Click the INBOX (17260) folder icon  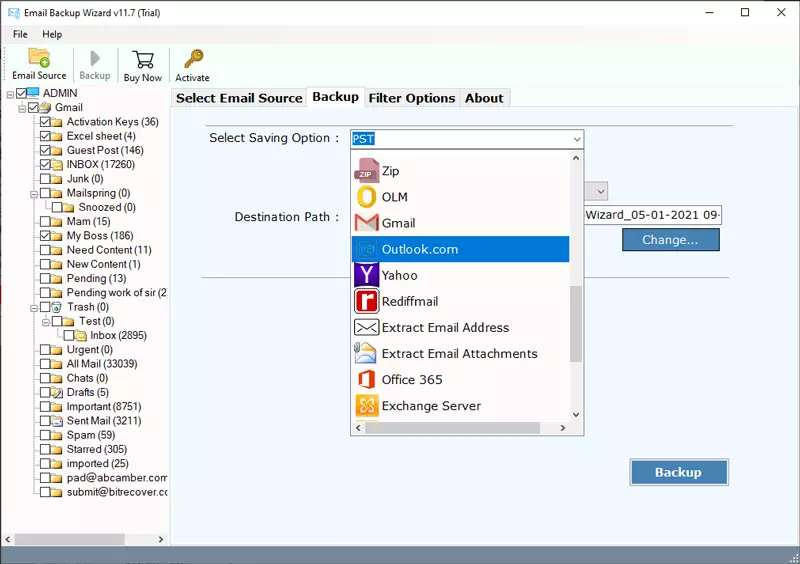57,164
